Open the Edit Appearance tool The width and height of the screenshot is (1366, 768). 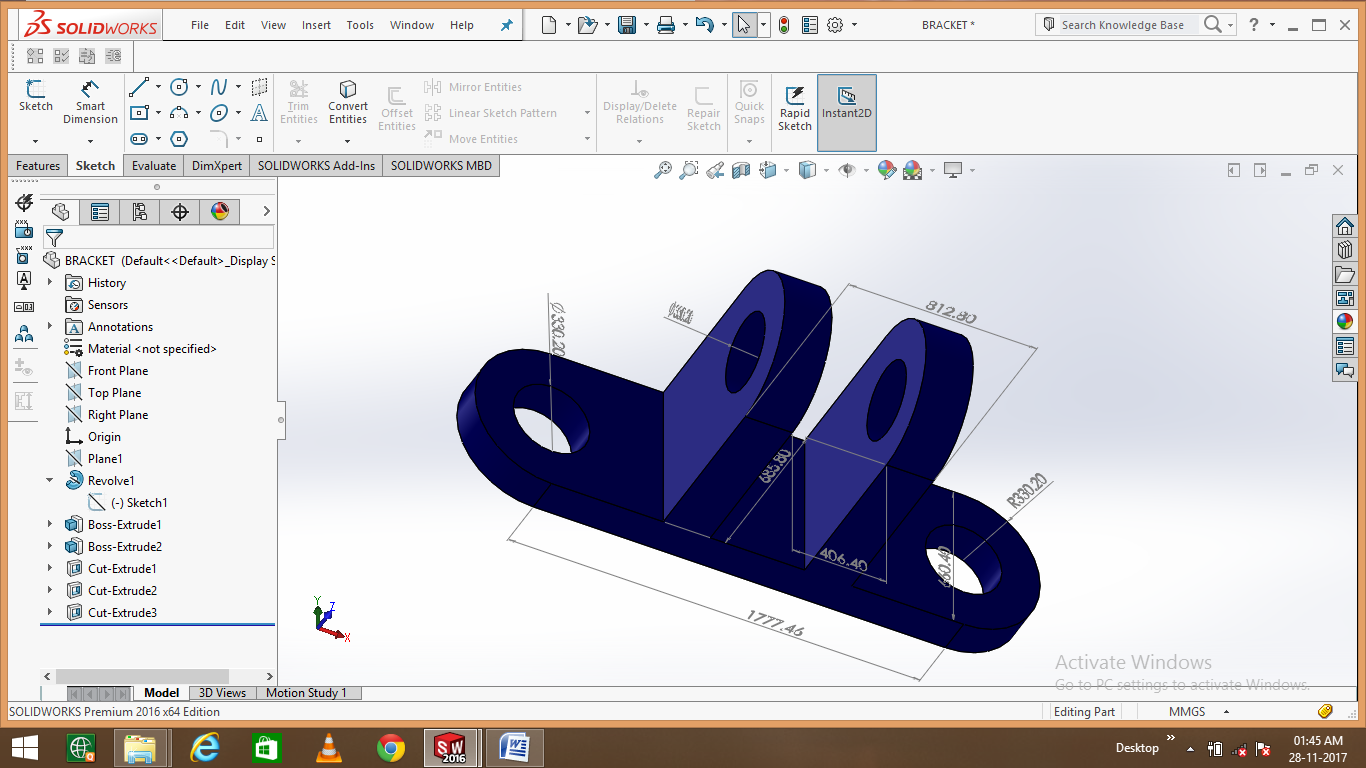pyautogui.click(x=887, y=170)
